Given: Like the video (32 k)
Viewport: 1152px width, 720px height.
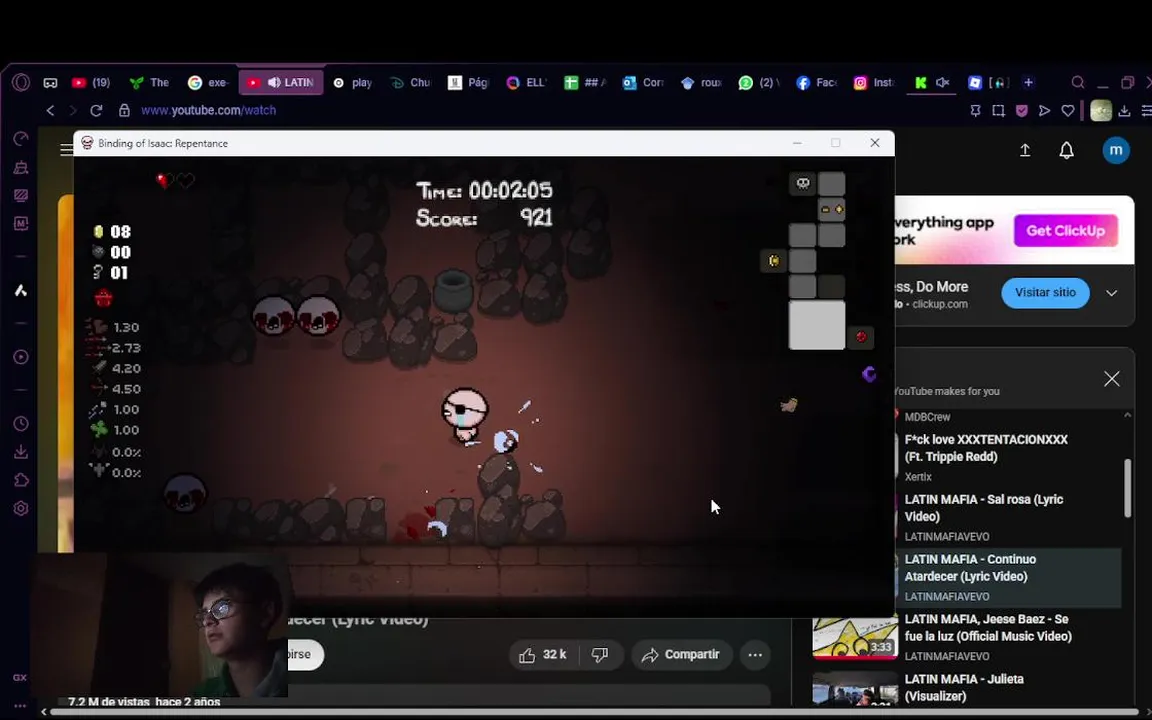Looking at the screenshot, I should (544, 655).
